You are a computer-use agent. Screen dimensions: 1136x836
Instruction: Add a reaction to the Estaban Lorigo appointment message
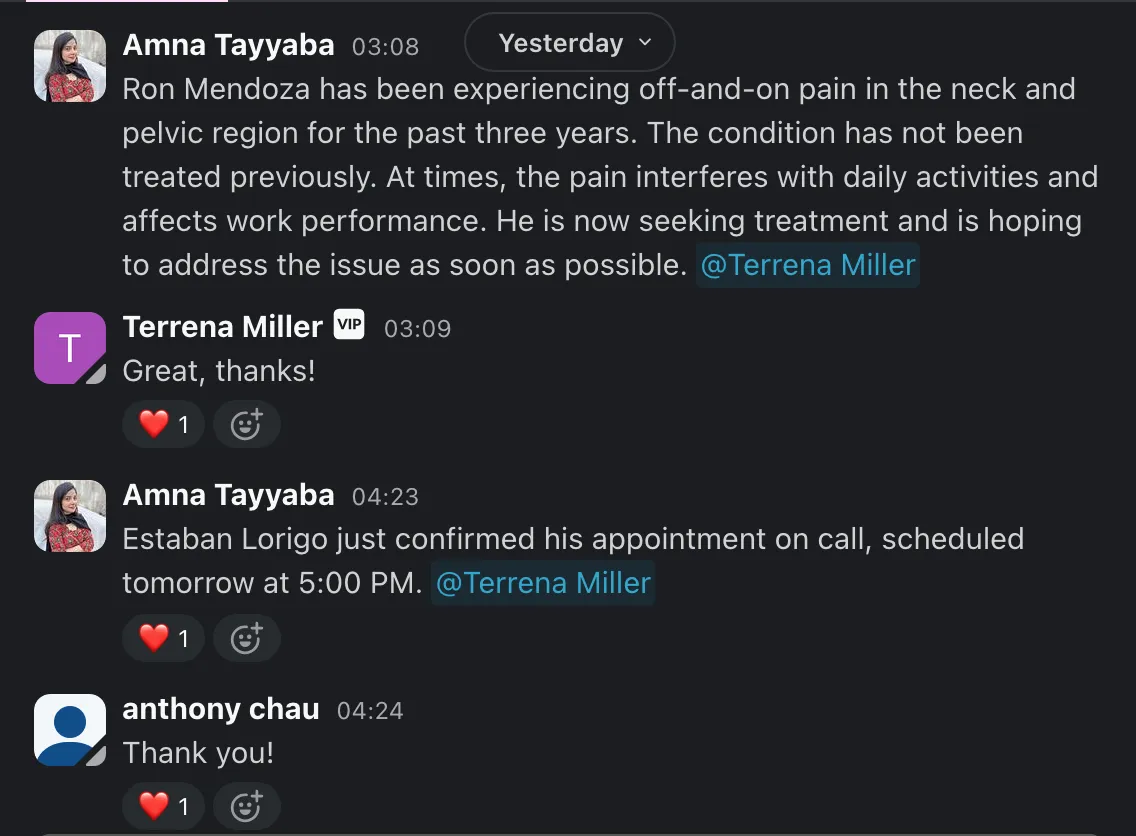pos(246,637)
